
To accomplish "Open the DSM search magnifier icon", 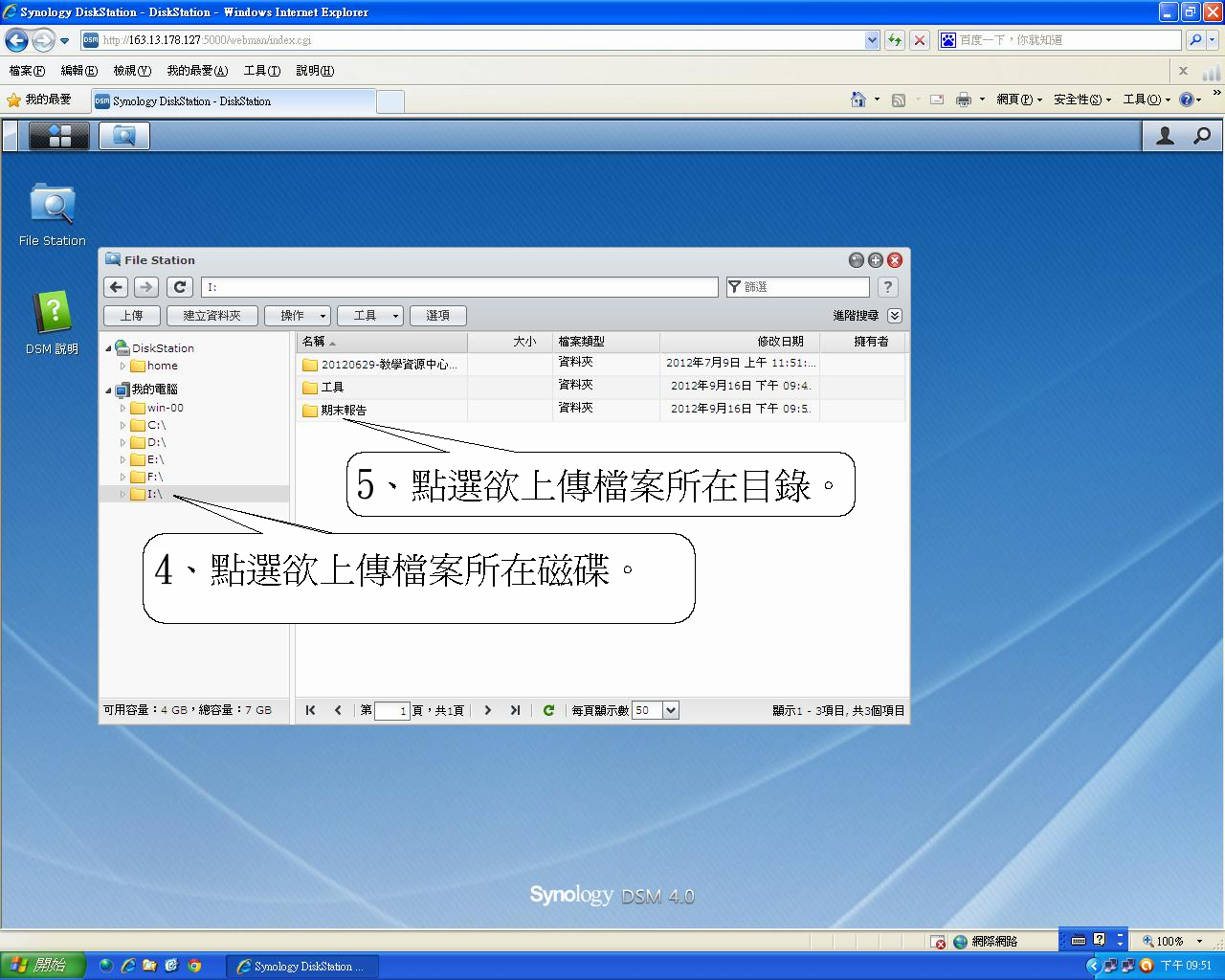I will pos(1202,136).
